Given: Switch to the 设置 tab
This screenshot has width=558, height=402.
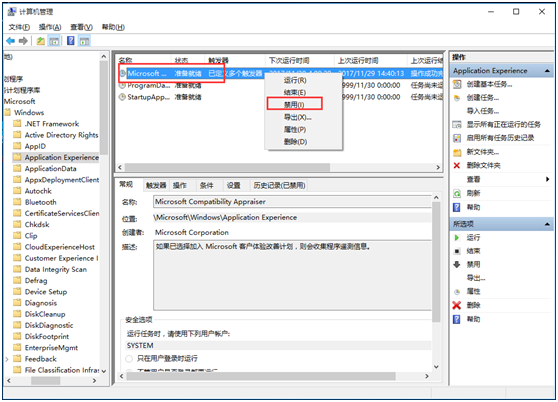Looking at the screenshot, I should coord(233,185).
